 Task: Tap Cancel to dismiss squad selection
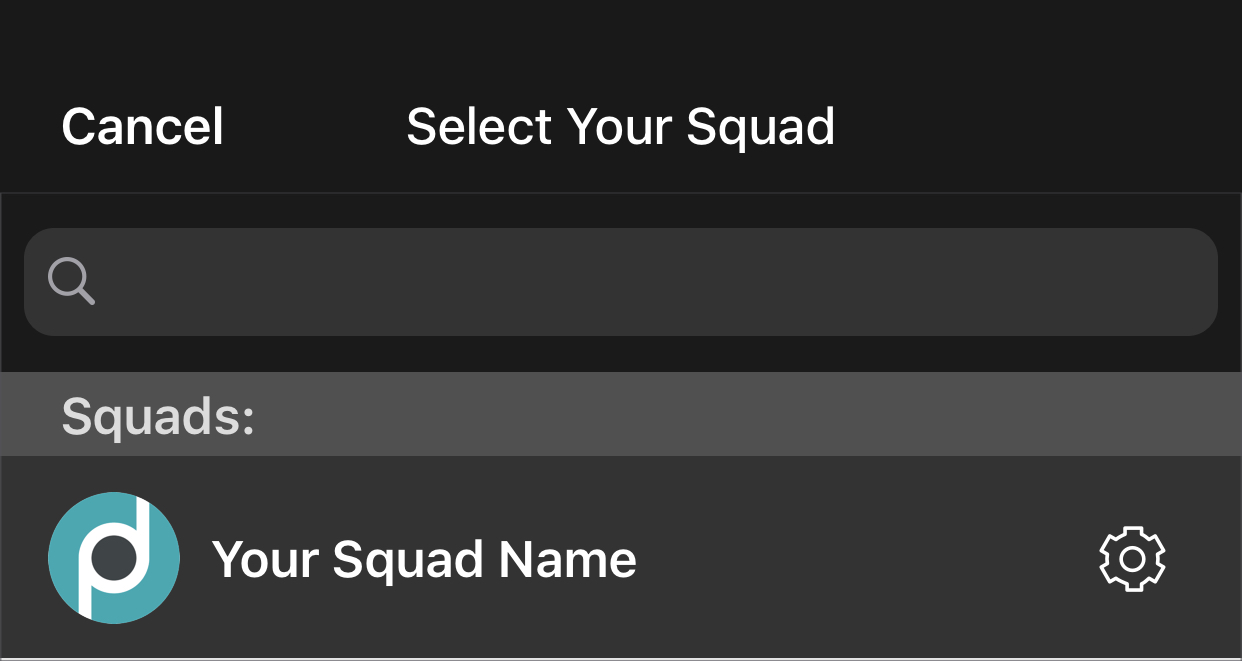(142, 127)
